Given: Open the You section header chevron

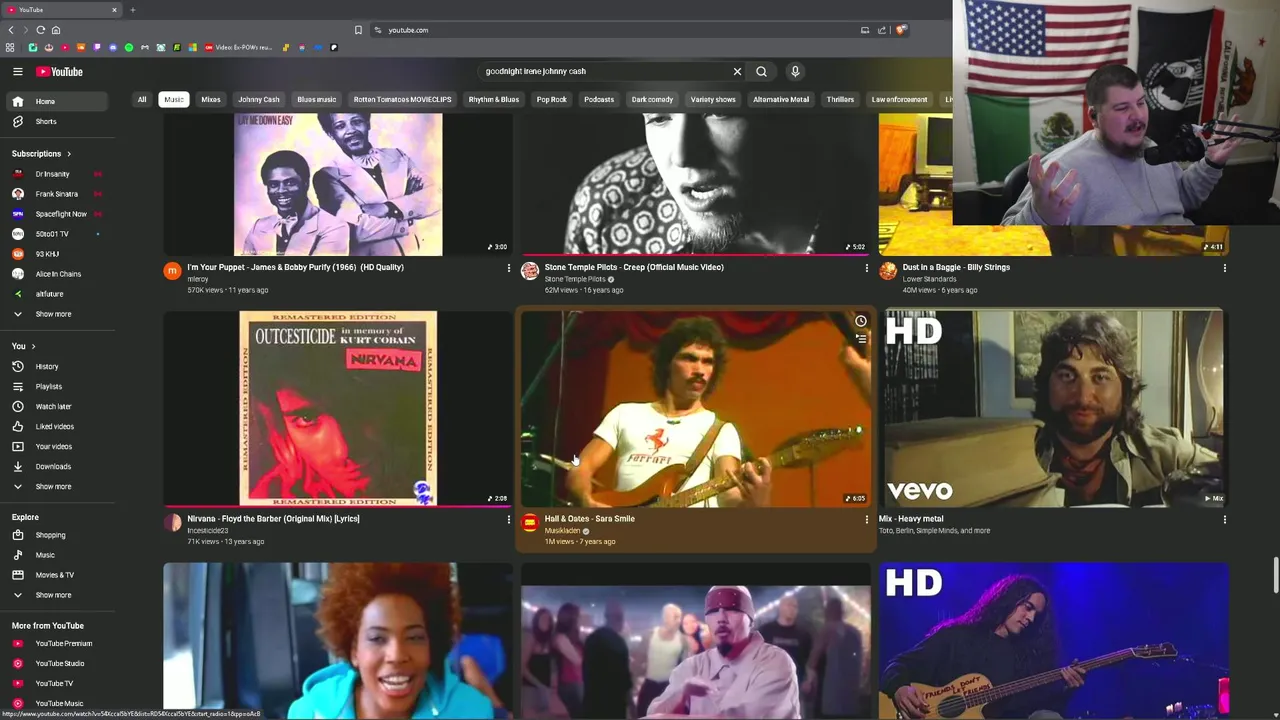Looking at the screenshot, I should tap(33, 346).
